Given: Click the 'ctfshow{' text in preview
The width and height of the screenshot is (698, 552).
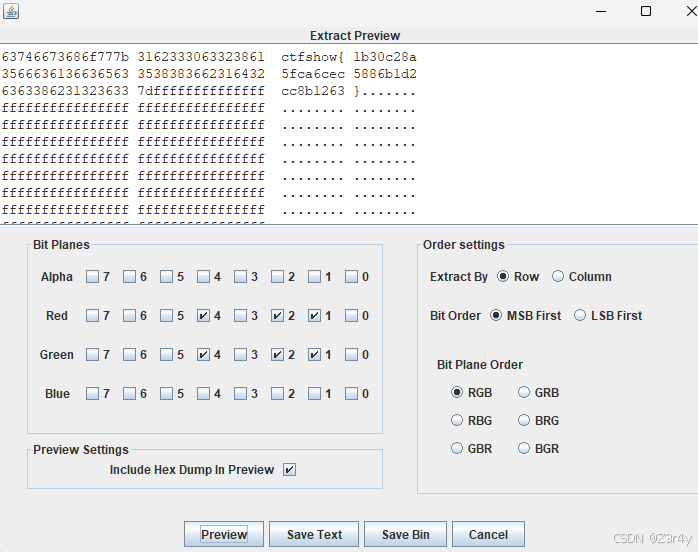Looking at the screenshot, I should [312, 57].
